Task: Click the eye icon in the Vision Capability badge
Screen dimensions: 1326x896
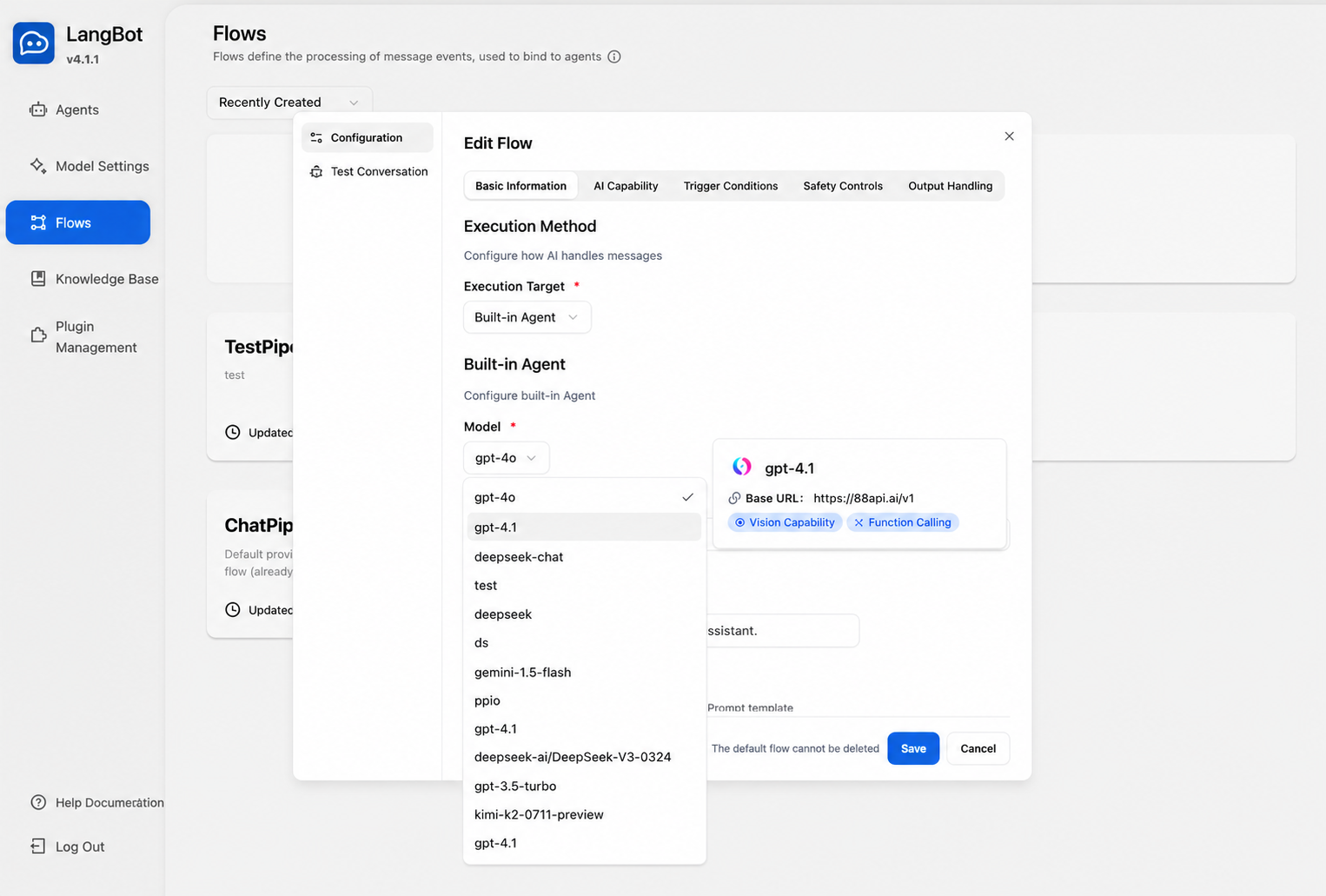Action: point(740,522)
